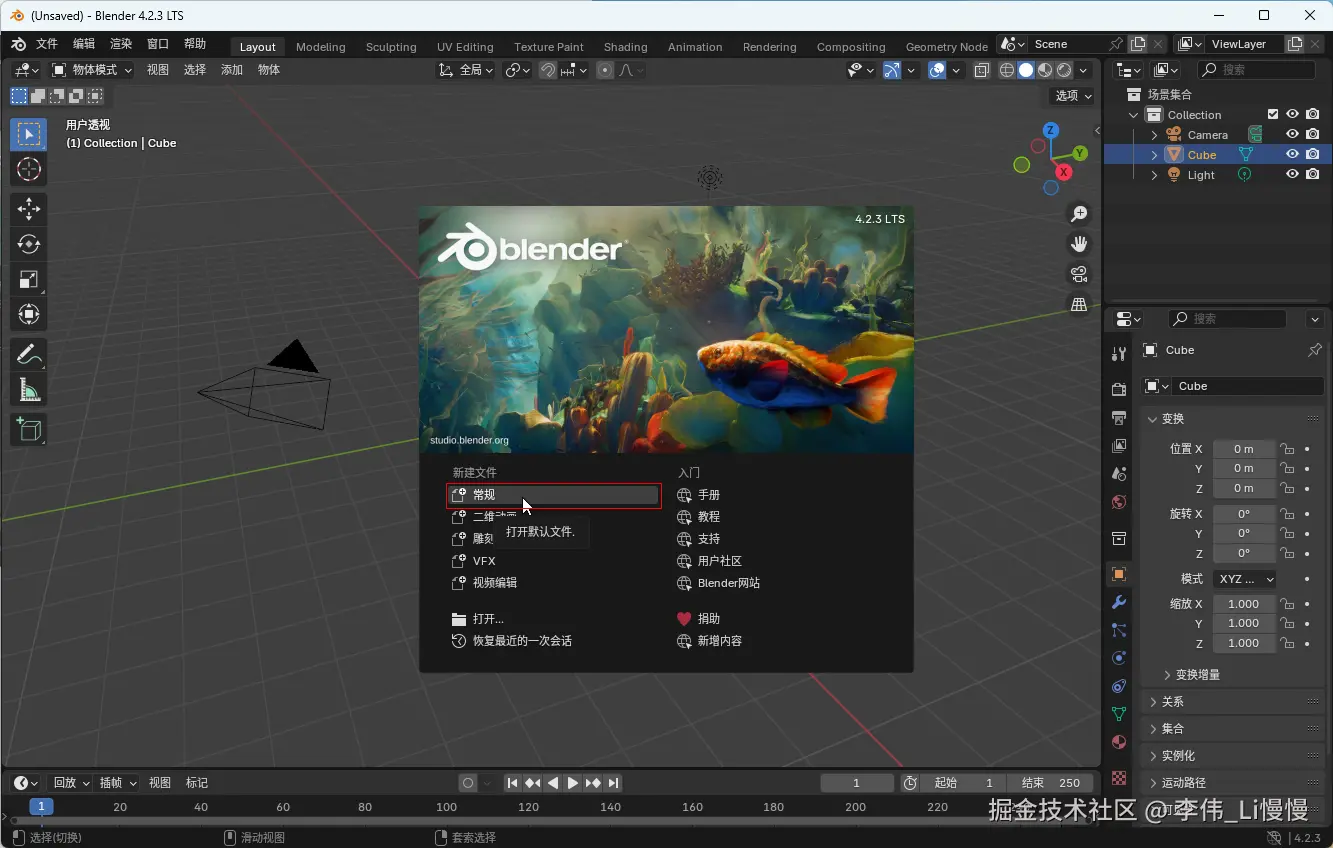Pin the Cube properties panel
The height and width of the screenshot is (848, 1333).
click(x=1314, y=350)
